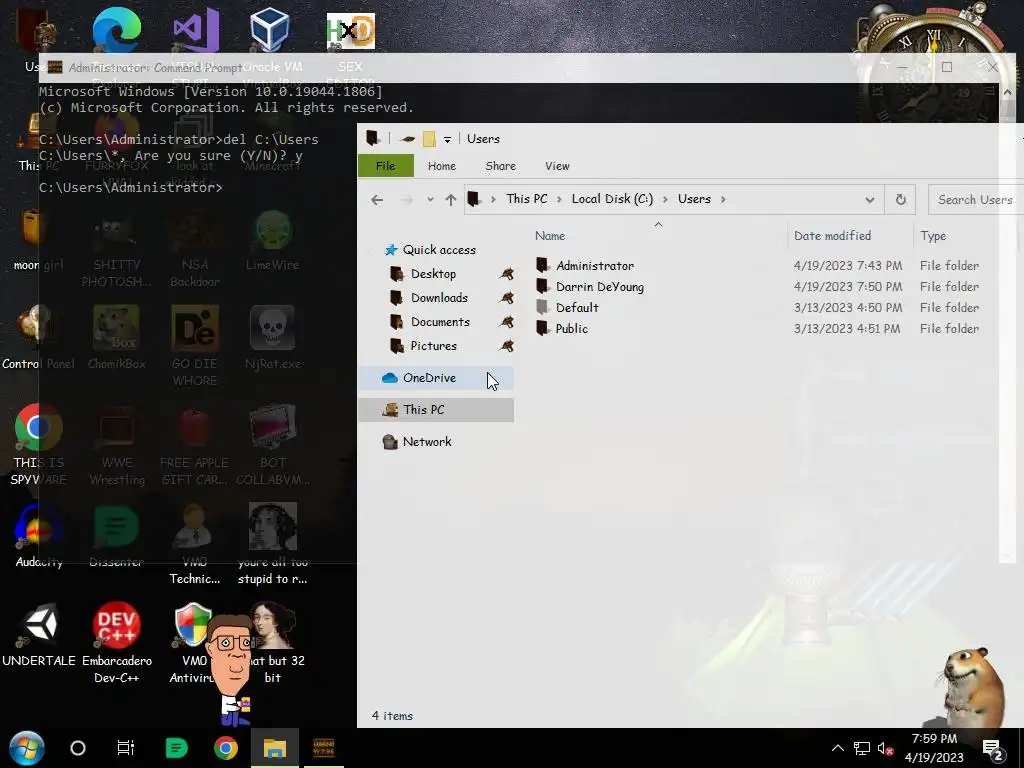Open Quick Access toolbar customize dropdown
The height and width of the screenshot is (768, 1024).
pyautogui.click(x=447, y=139)
